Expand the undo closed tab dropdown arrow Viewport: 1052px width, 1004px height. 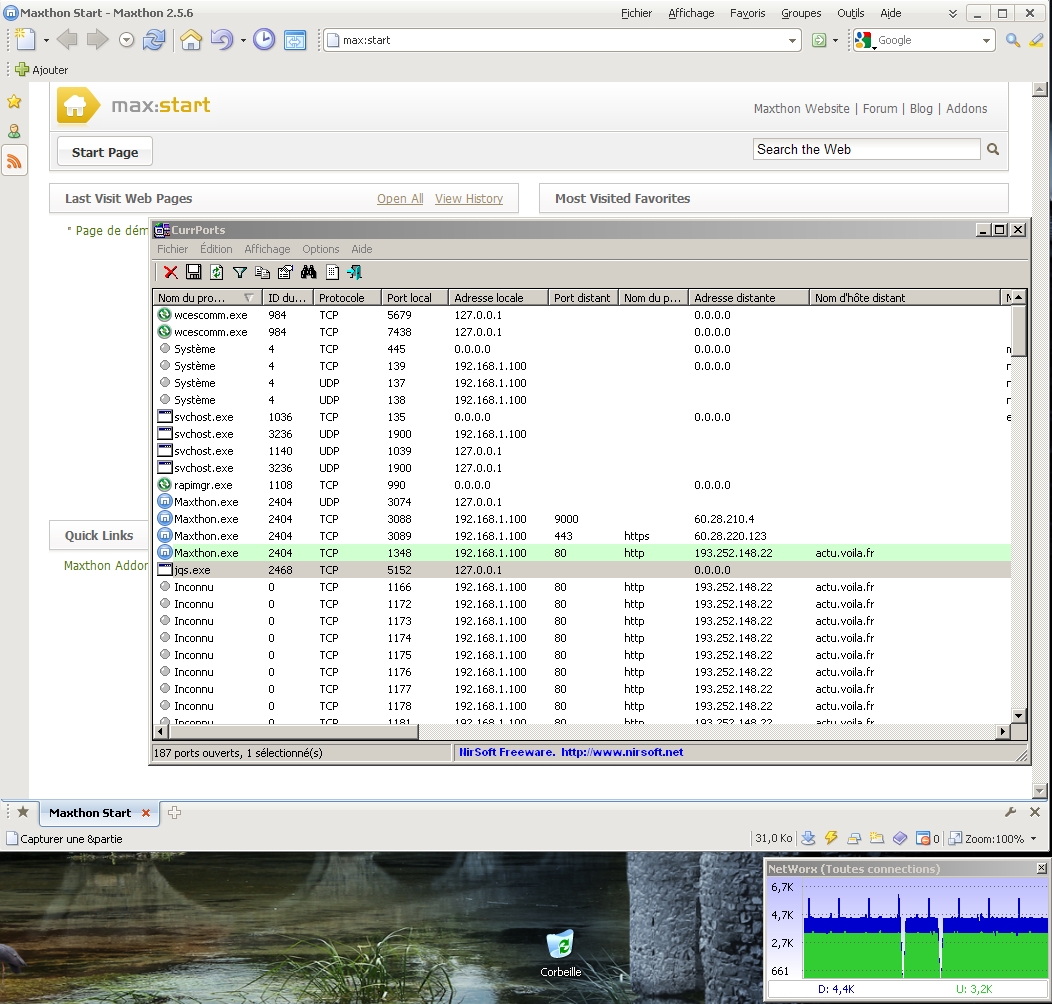coord(243,40)
